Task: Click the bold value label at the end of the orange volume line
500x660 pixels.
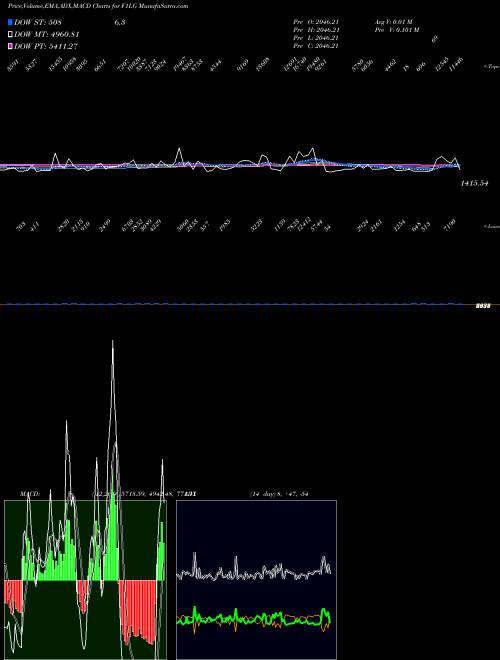Action: [x=483, y=306]
